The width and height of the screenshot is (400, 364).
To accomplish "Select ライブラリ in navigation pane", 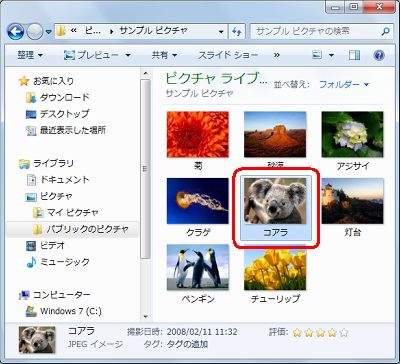I will tap(53, 163).
